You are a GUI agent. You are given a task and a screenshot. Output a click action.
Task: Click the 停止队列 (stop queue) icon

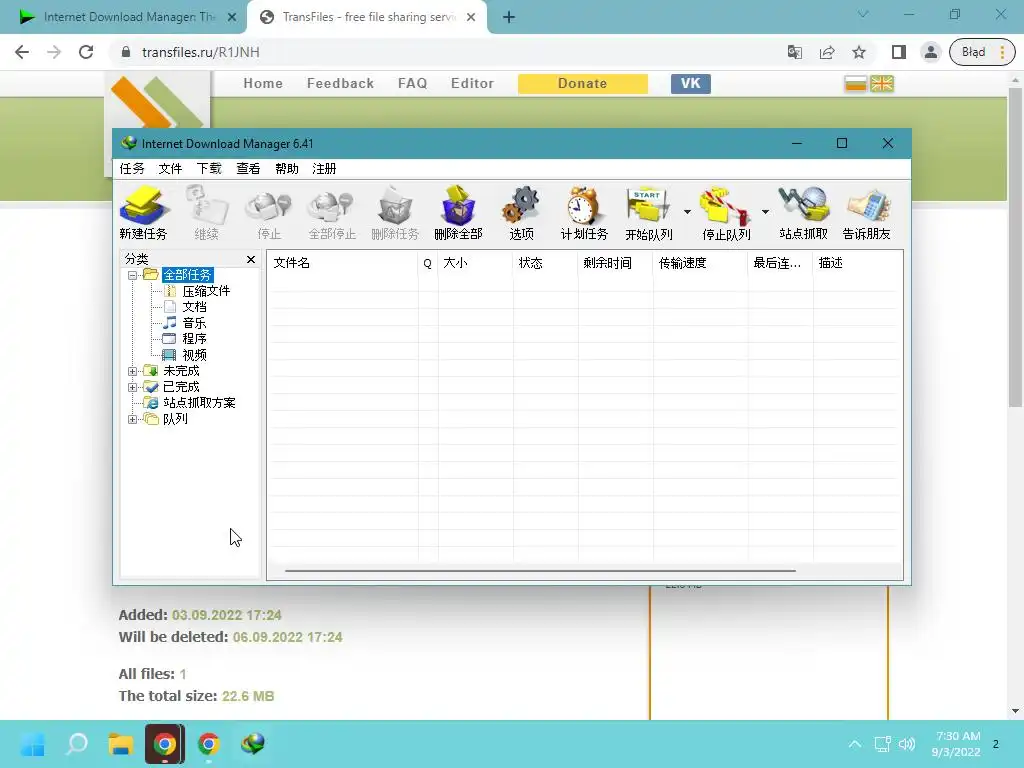coord(726,212)
